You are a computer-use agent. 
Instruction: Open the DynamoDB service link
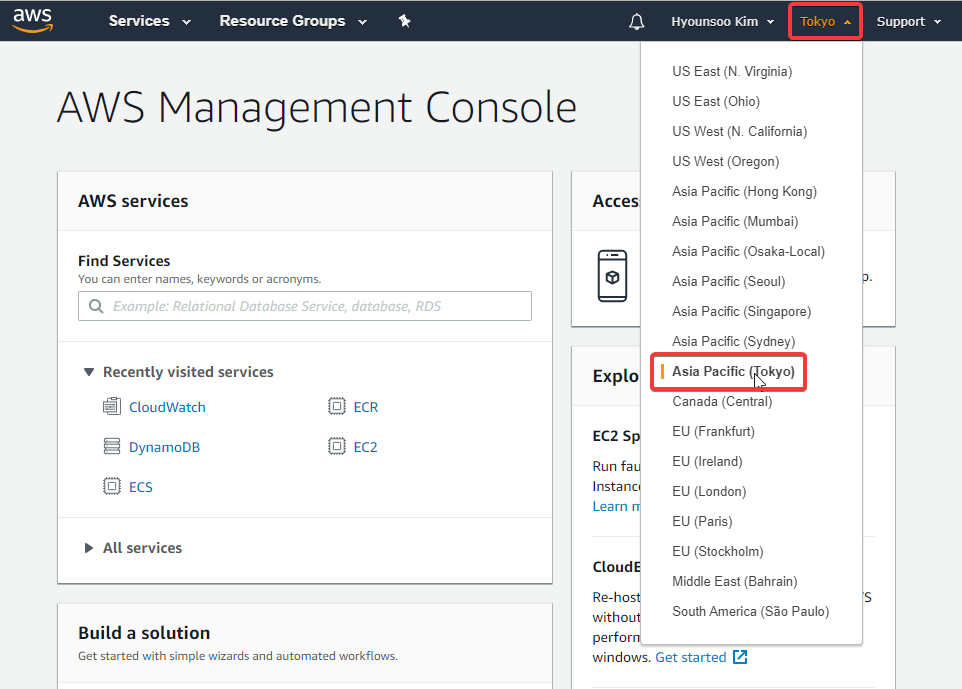click(x=164, y=447)
